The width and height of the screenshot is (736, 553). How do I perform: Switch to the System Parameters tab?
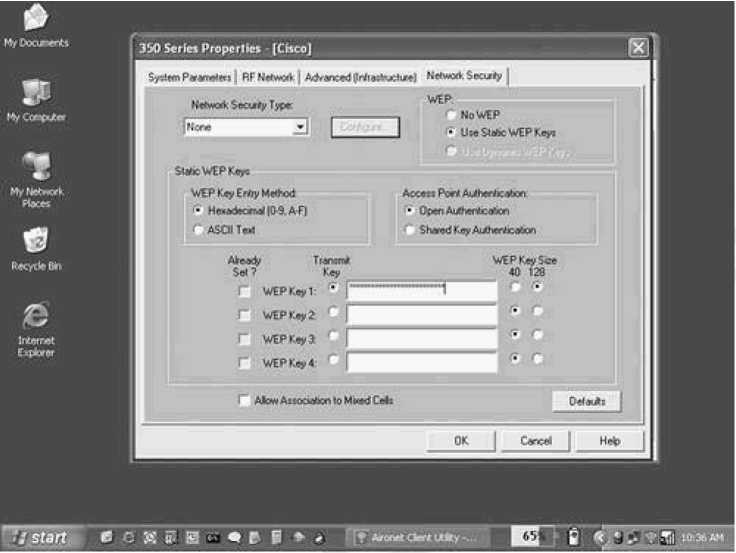coord(189,77)
